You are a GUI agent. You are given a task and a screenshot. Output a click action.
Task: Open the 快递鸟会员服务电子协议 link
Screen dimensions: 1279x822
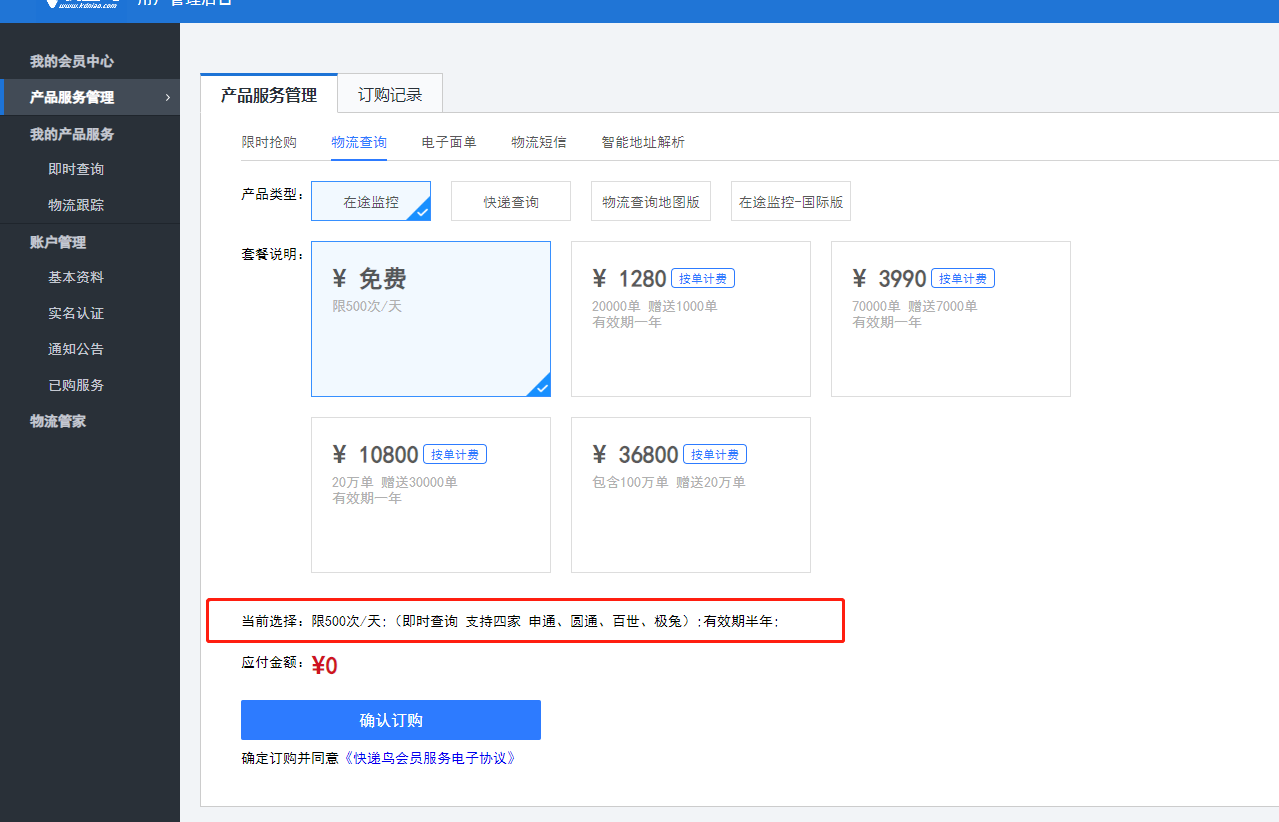(430, 758)
